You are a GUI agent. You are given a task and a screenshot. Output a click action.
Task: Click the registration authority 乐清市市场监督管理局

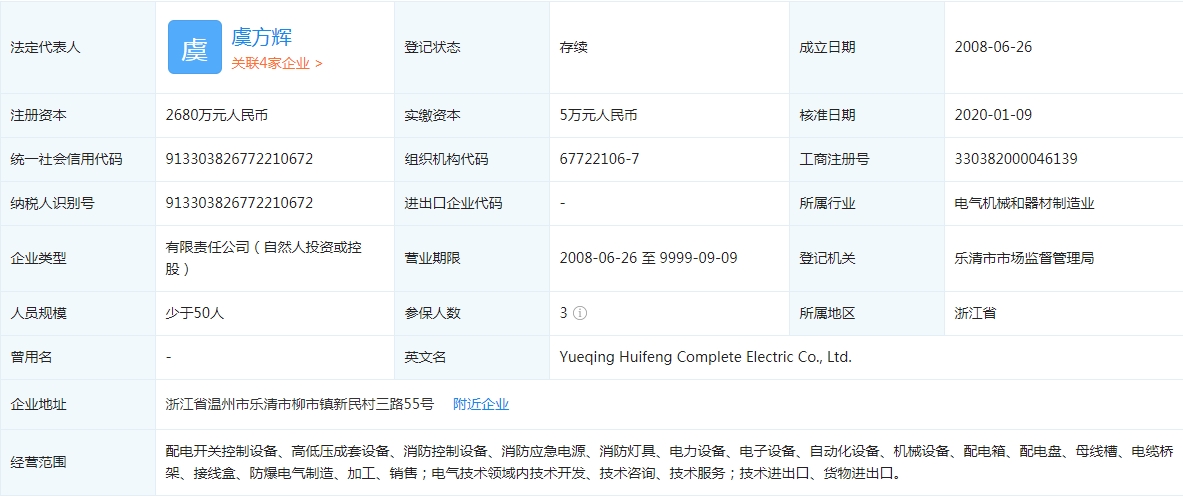(x=1024, y=258)
